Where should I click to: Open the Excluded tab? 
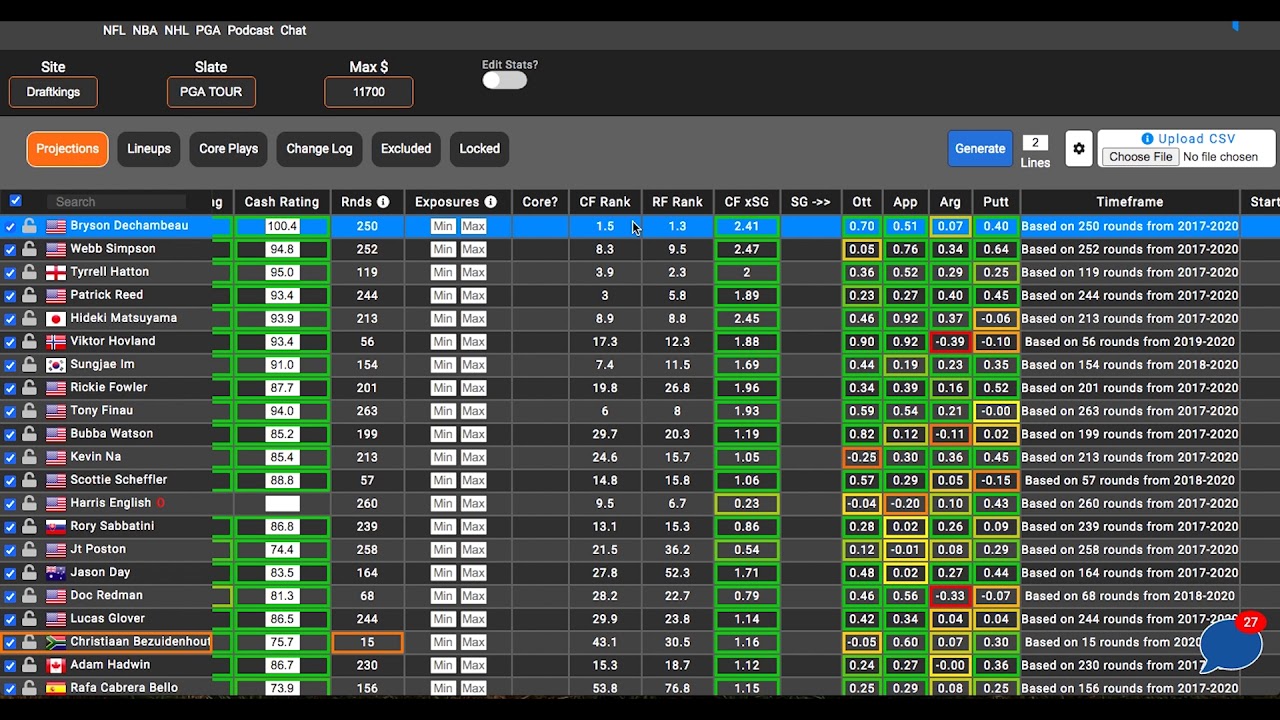tap(406, 149)
